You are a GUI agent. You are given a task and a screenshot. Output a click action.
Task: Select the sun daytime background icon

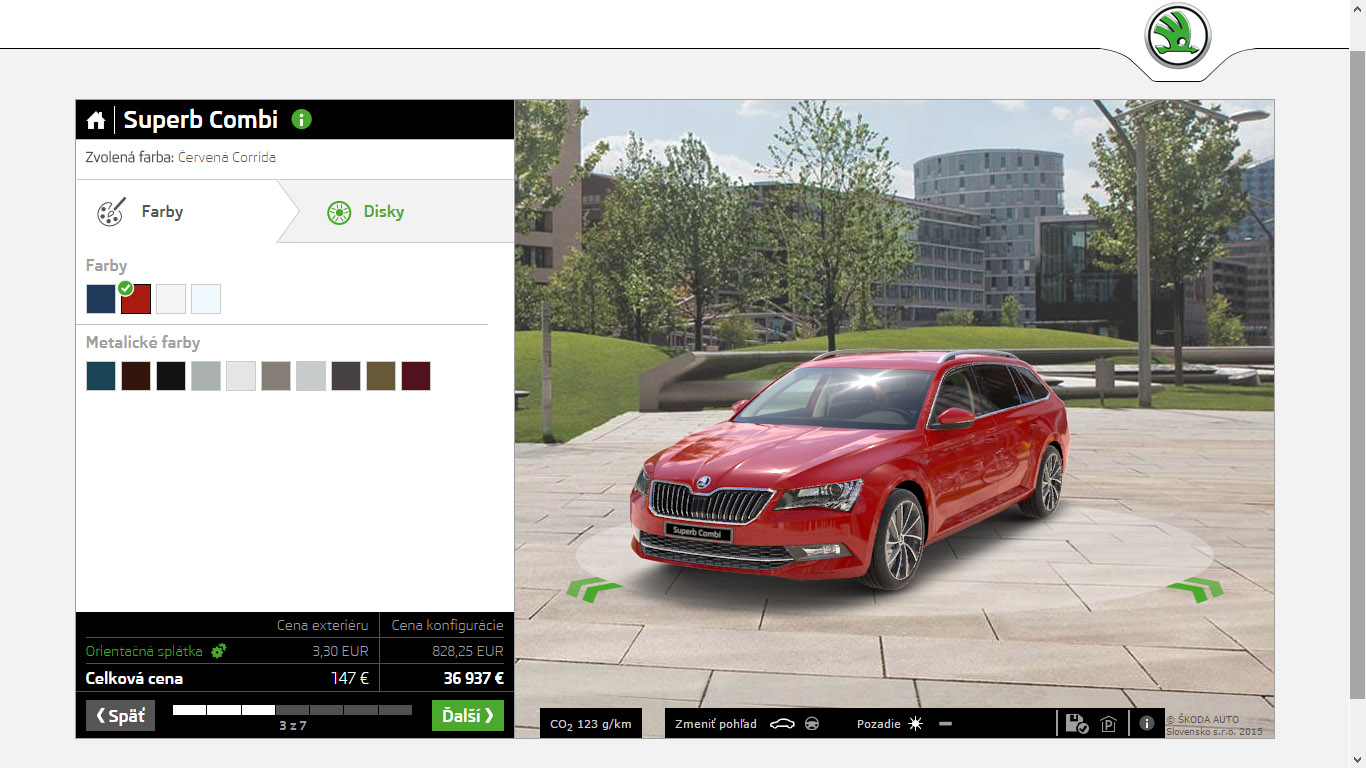[915, 724]
